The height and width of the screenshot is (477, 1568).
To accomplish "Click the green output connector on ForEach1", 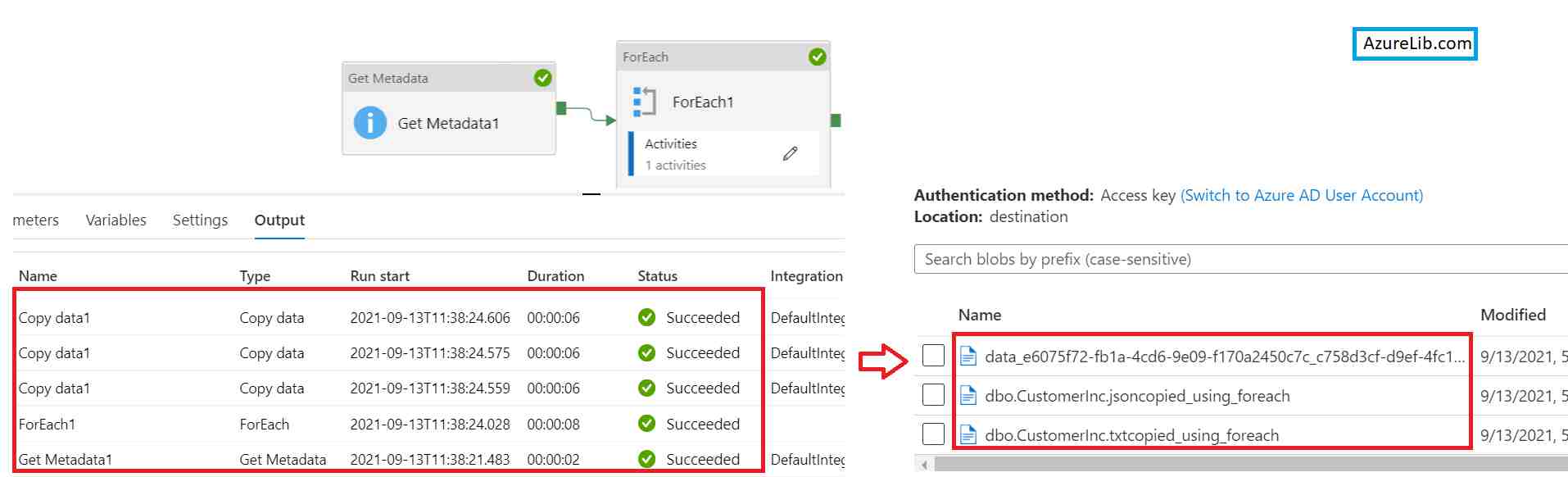I will pos(836,120).
